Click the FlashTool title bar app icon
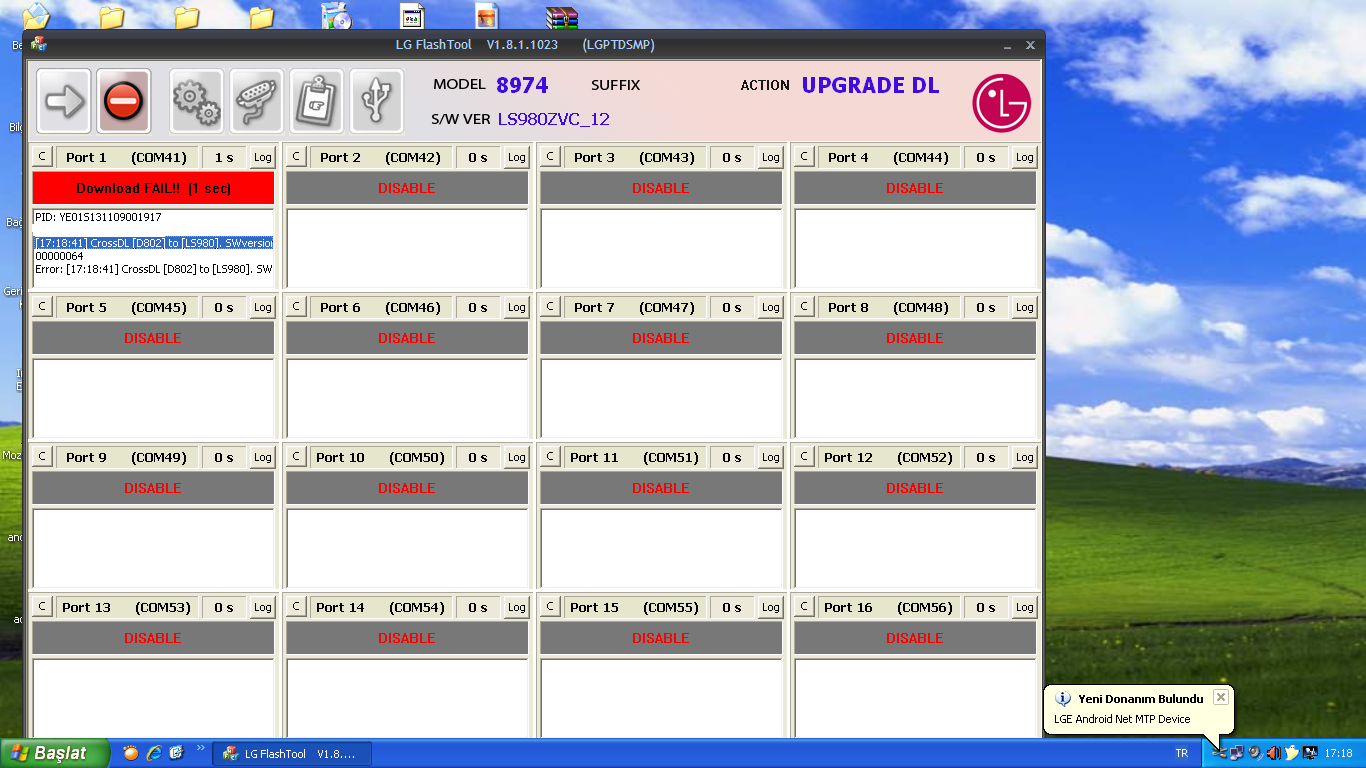Image resolution: width=1366 pixels, height=768 pixels. click(x=39, y=44)
